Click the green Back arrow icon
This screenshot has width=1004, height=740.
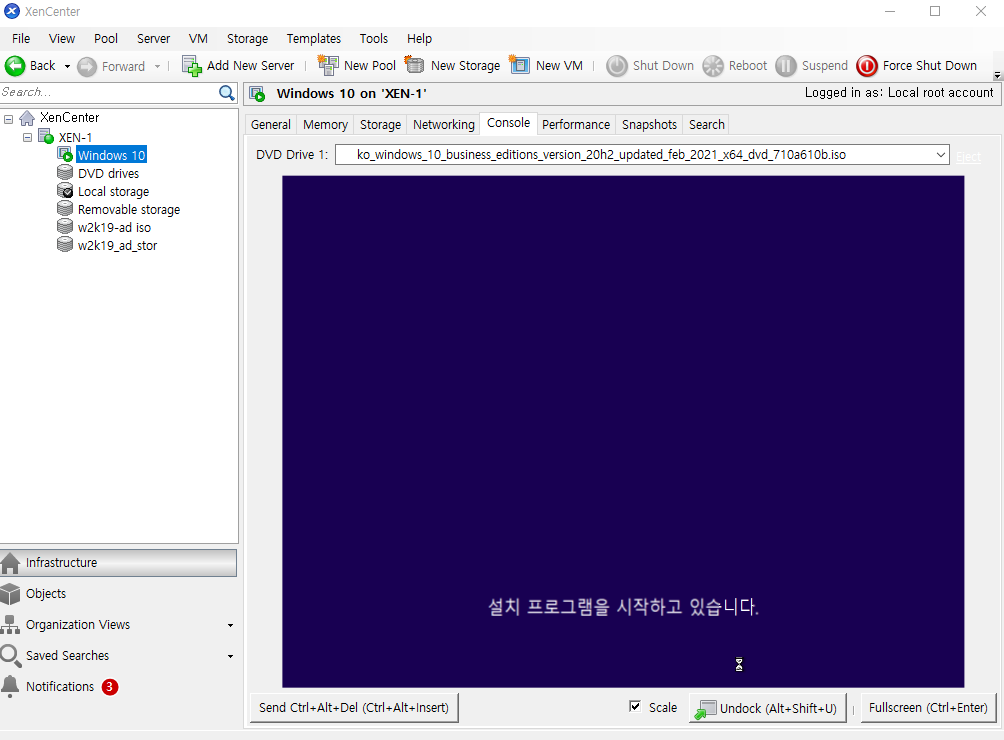click(15, 65)
